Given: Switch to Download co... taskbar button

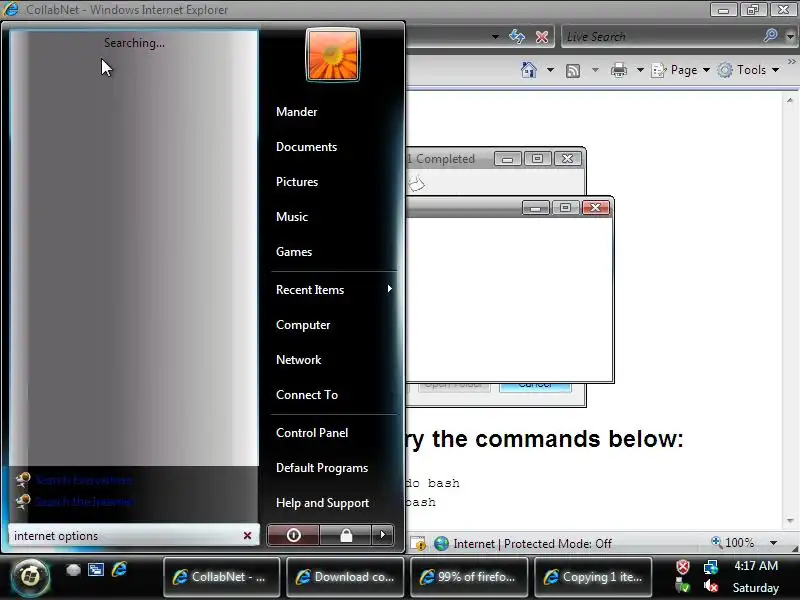Looking at the screenshot, I should [x=345, y=577].
